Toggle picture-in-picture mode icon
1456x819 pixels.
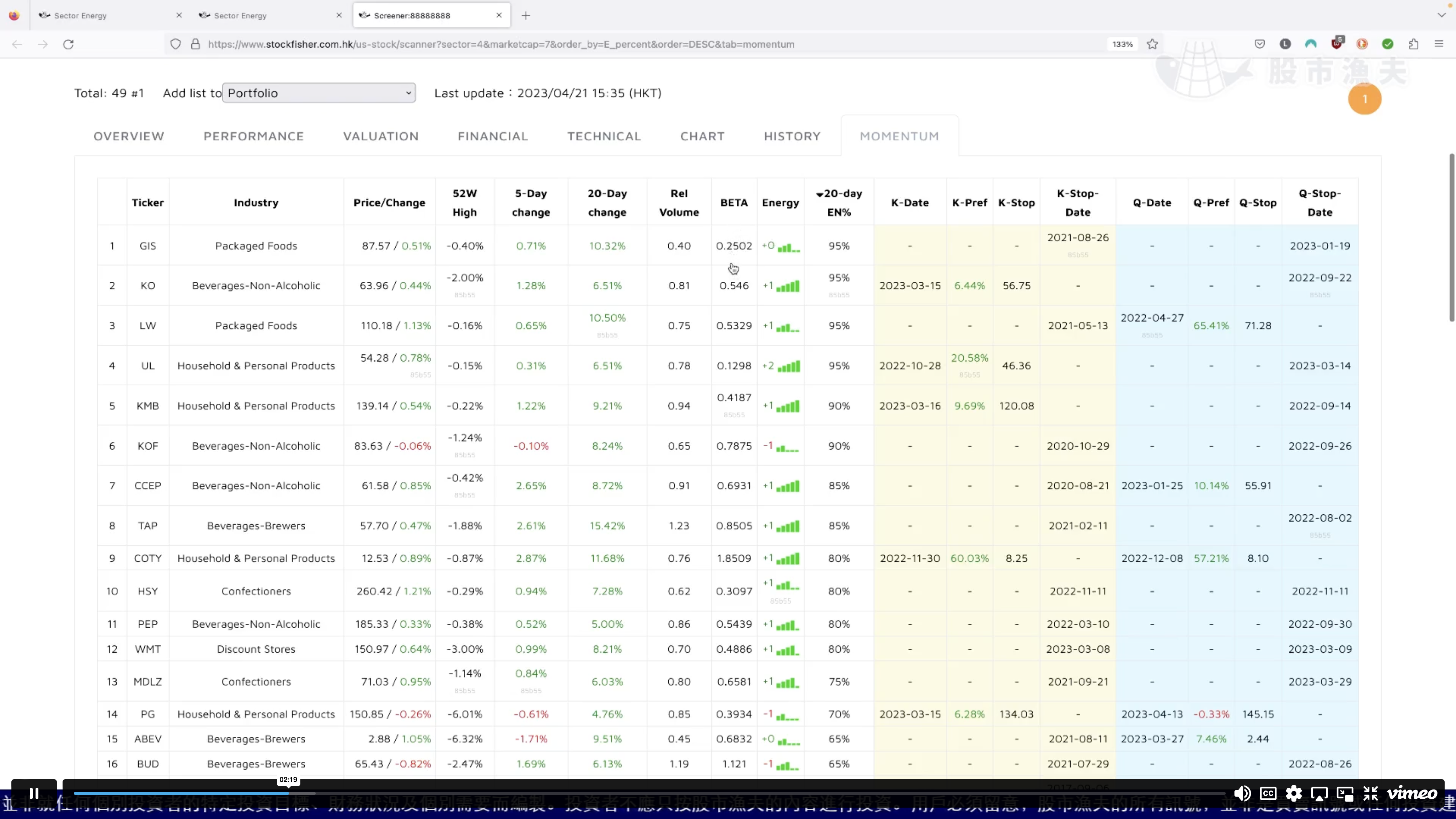coord(1345,794)
